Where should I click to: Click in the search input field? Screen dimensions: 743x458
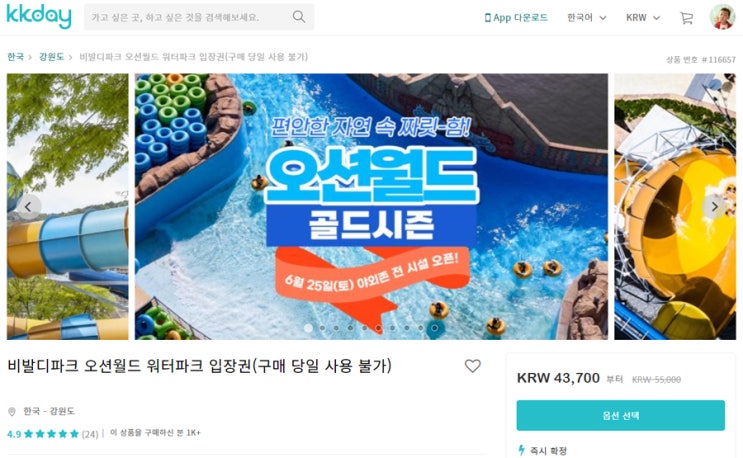click(x=190, y=17)
